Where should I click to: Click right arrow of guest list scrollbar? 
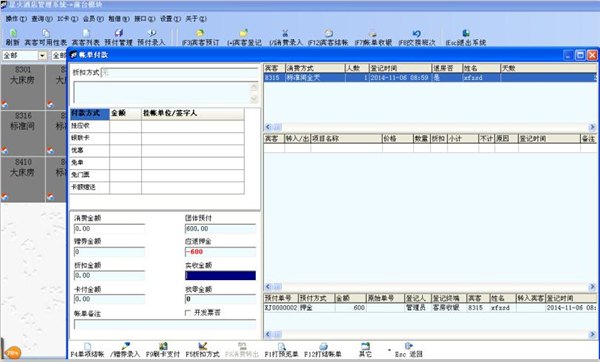pos(592,127)
